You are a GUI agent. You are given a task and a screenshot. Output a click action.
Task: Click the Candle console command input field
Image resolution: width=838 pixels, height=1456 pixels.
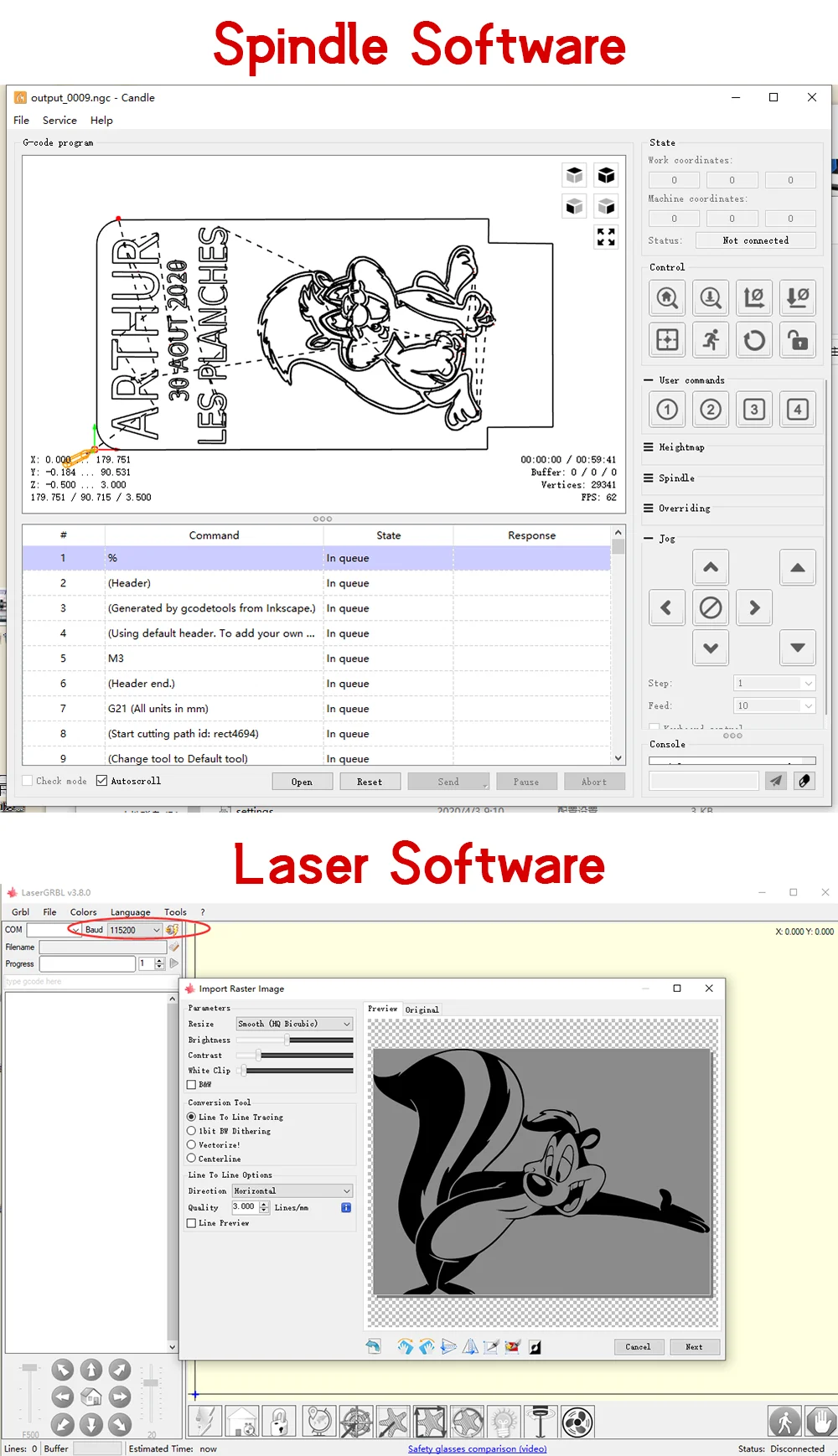[704, 781]
